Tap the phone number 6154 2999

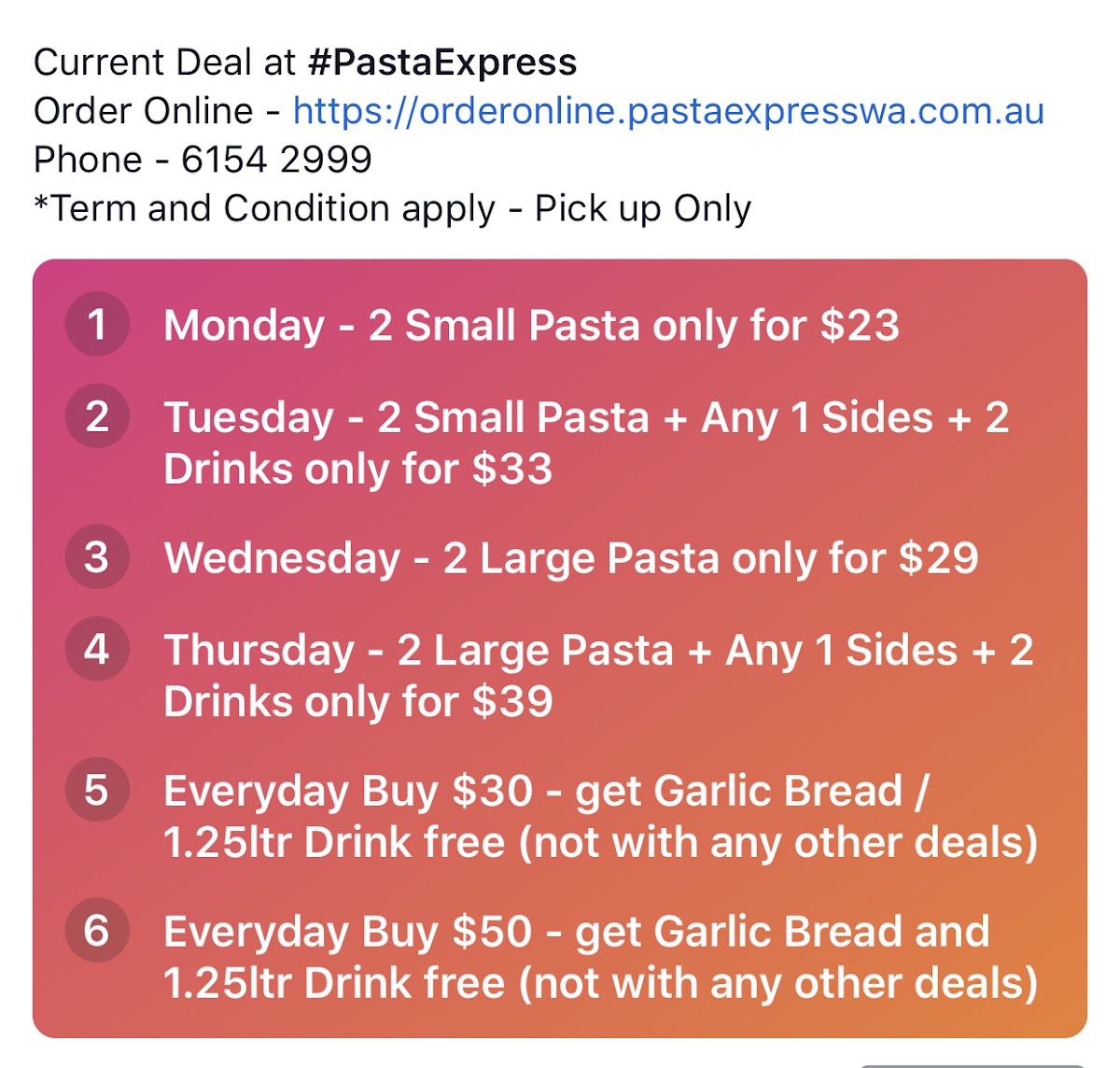pos(276,160)
